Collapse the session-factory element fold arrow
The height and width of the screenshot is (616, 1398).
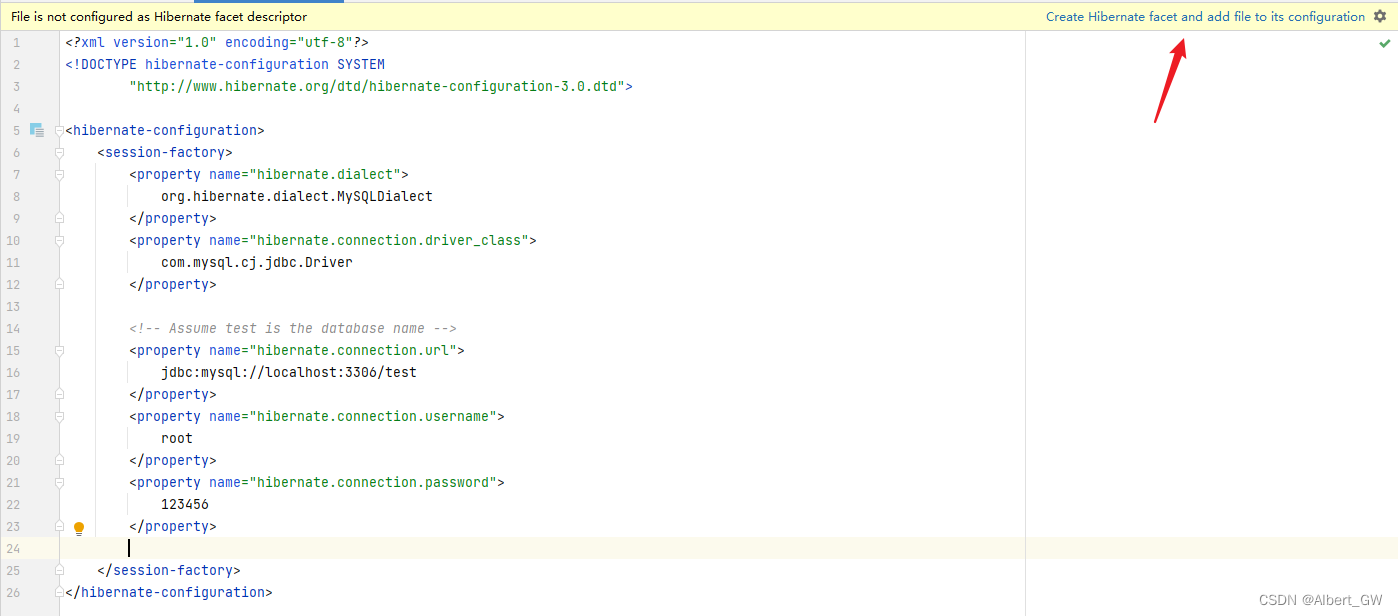tap(59, 151)
